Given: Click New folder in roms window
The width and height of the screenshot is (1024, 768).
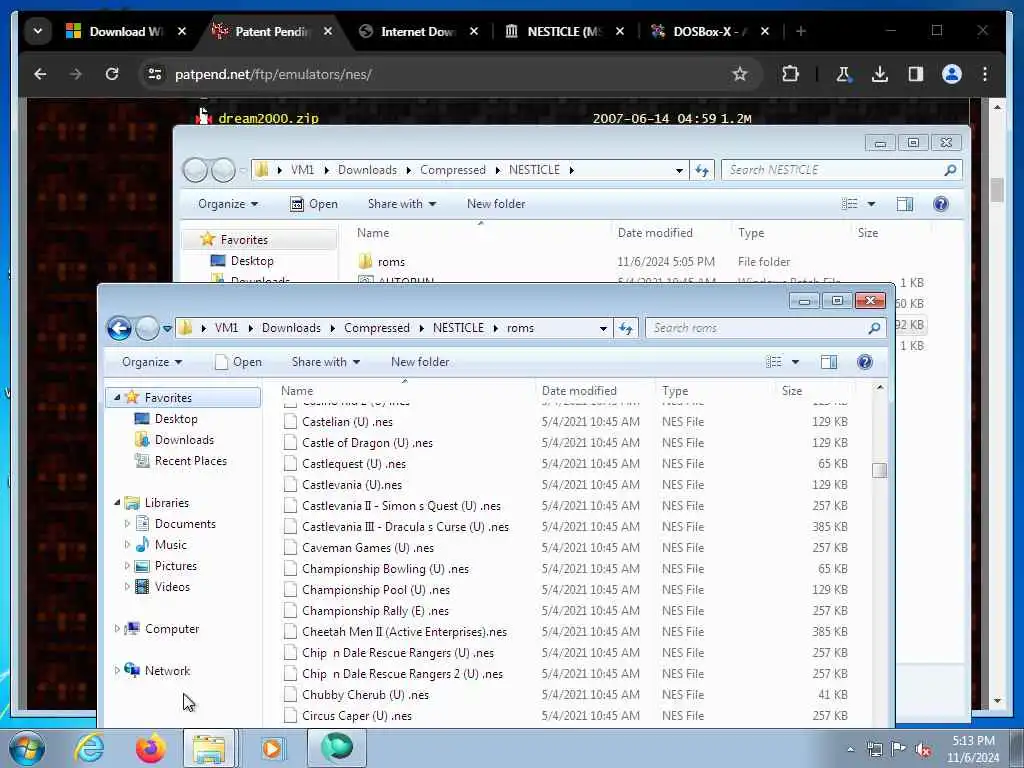Looking at the screenshot, I should [x=420, y=362].
